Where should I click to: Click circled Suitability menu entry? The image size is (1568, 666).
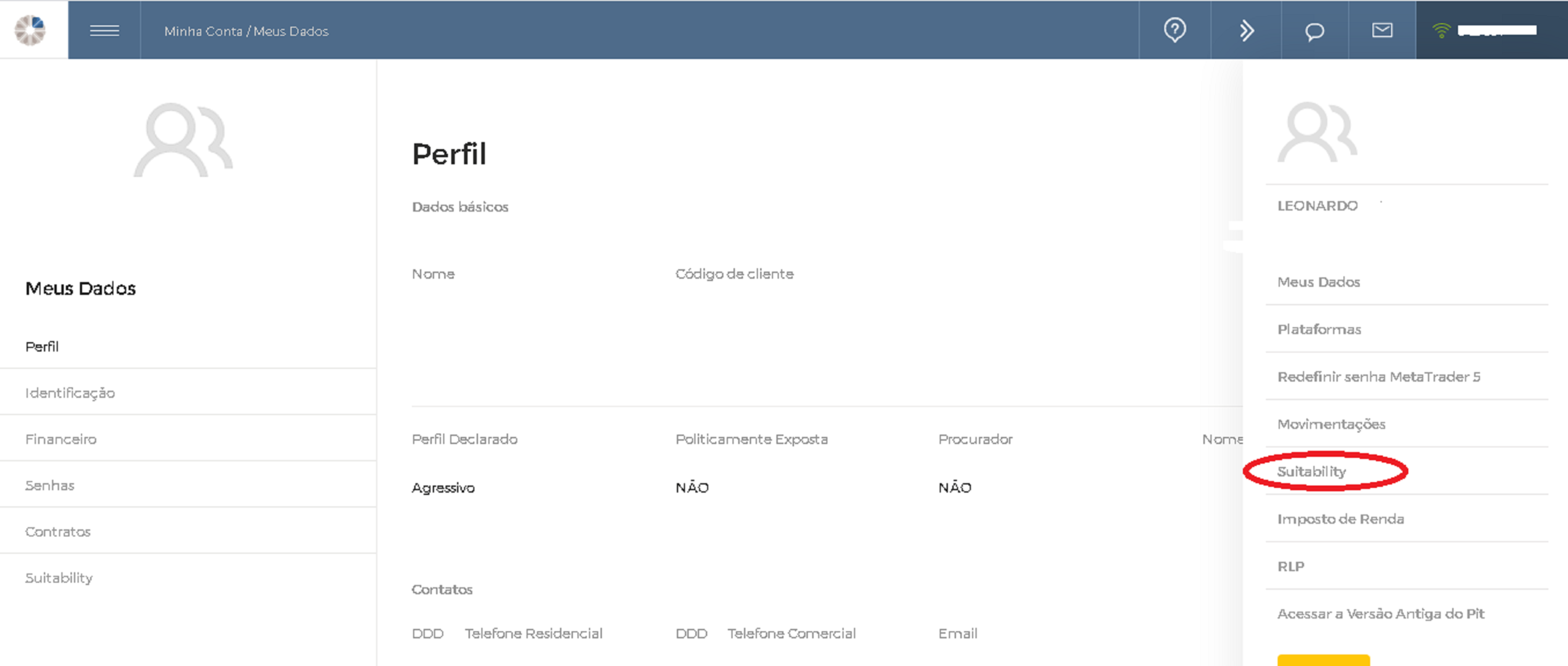point(1312,471)
